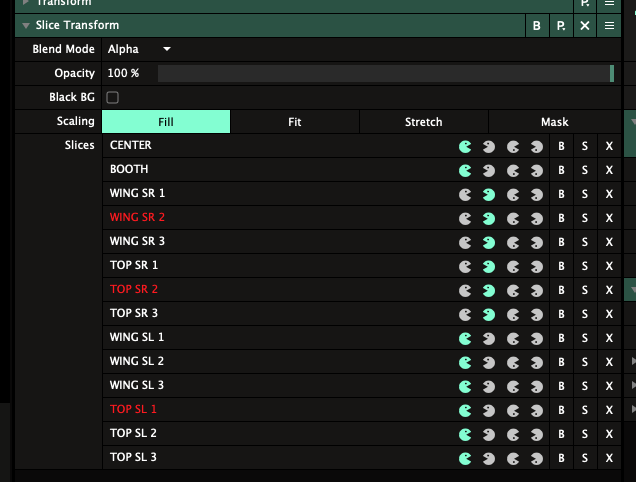Open the Slice Transform hamburger menu icon
The height and width of the screenshot is (482, 636).
click(609, 25)
